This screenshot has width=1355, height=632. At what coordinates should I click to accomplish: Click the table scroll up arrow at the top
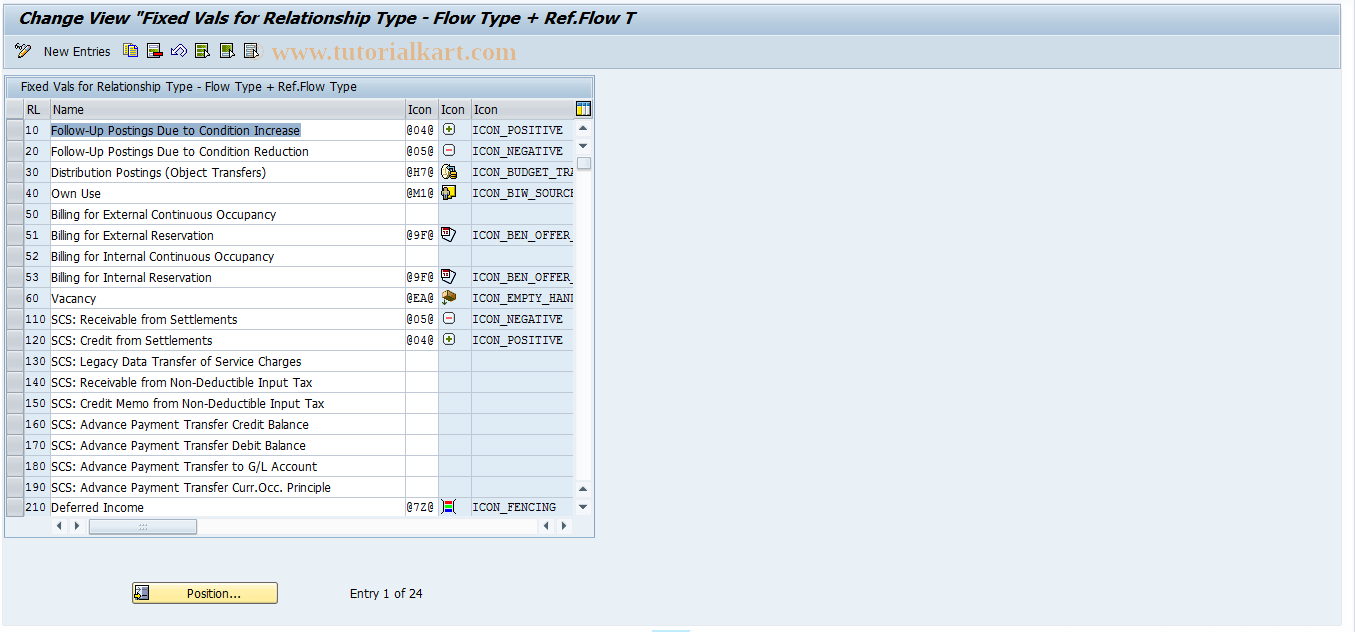[x=583, y=128]
